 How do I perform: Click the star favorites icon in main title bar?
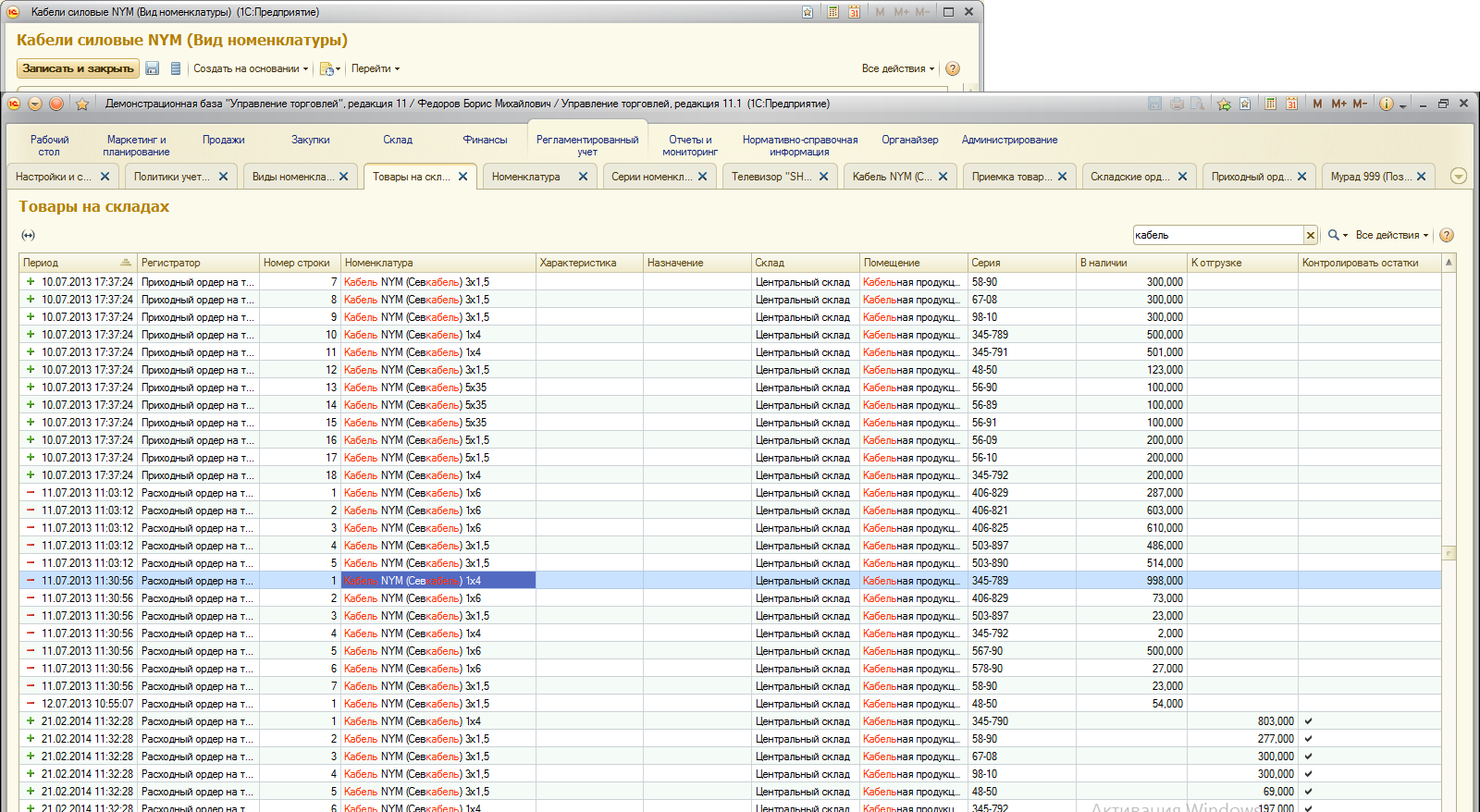(x=82, y=104)
